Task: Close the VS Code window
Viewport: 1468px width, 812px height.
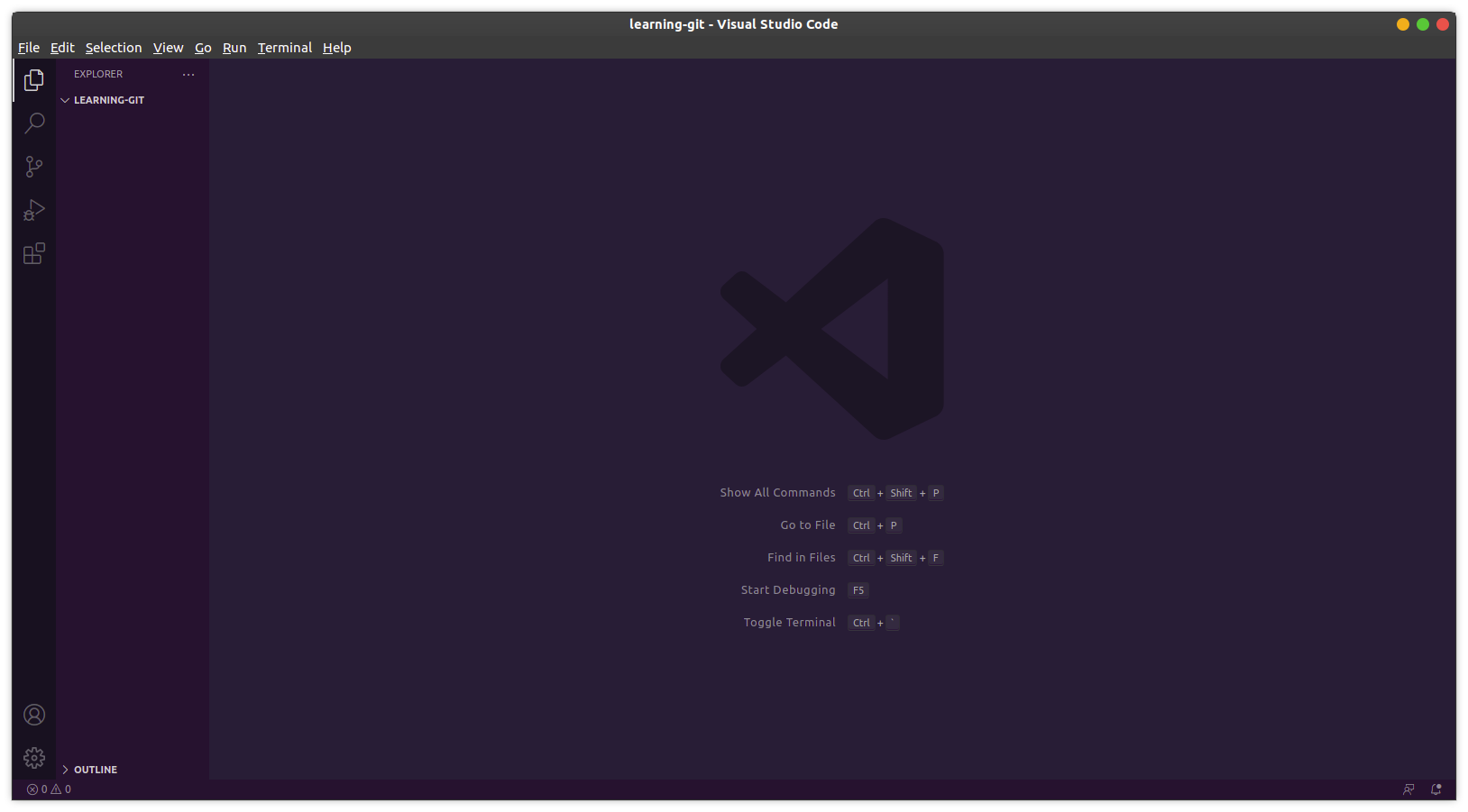Action: coord(1443,24)
